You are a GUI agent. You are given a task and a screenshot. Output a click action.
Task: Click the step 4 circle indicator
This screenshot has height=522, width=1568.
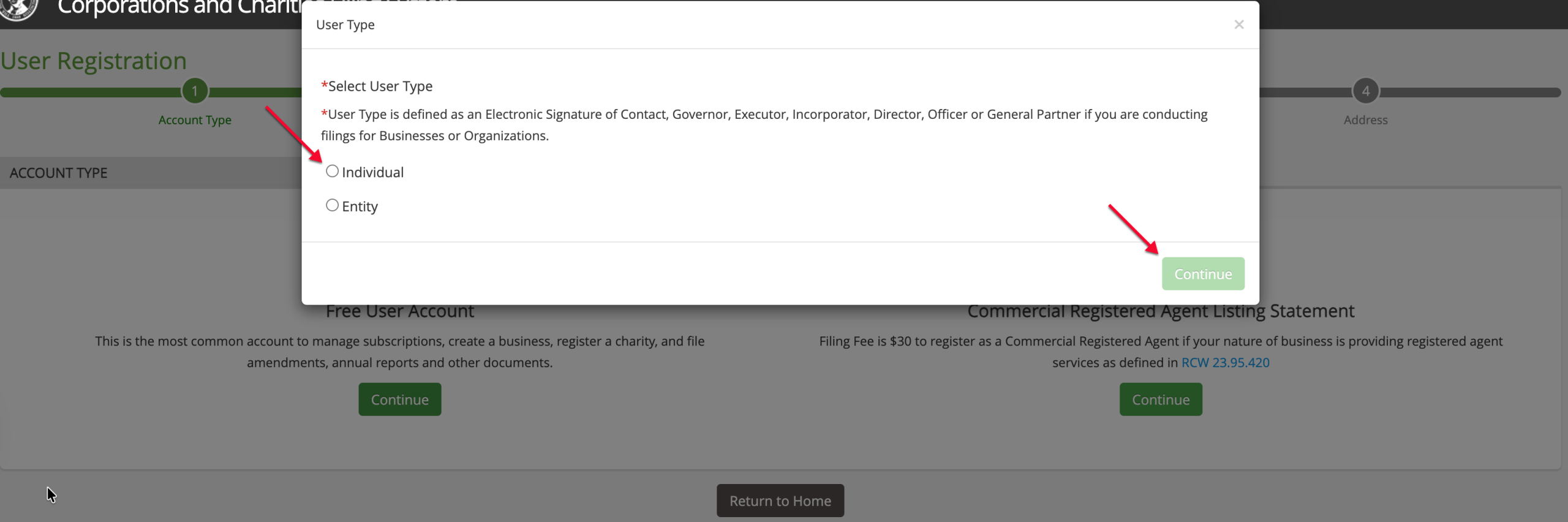pos(1365,91)
